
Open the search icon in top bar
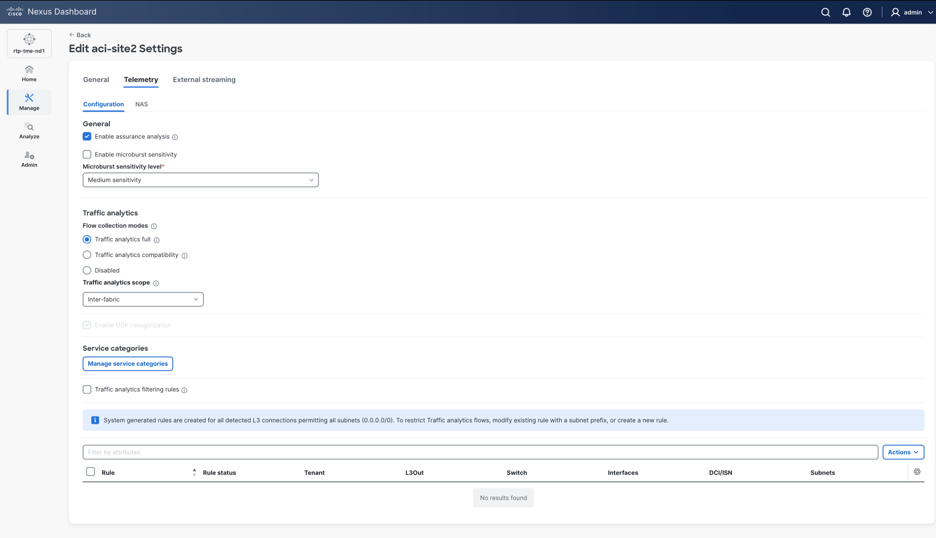click(826, 12)
